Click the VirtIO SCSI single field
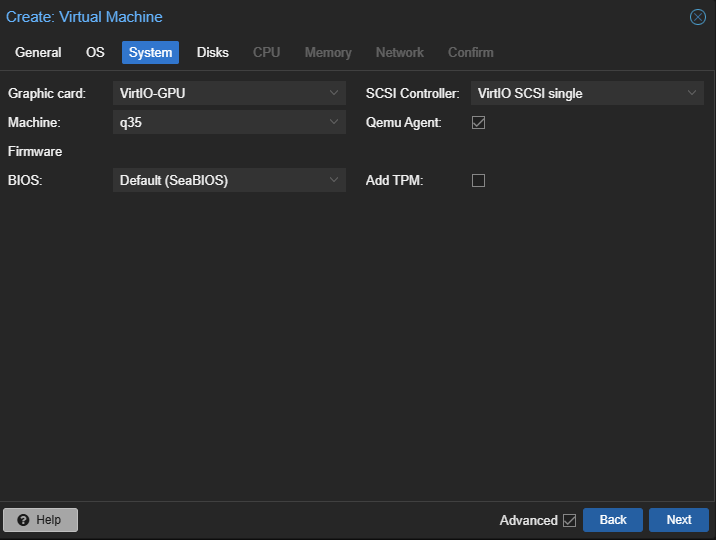The height and width of the screenshot is (540, 716). click(x=575, y=93)
